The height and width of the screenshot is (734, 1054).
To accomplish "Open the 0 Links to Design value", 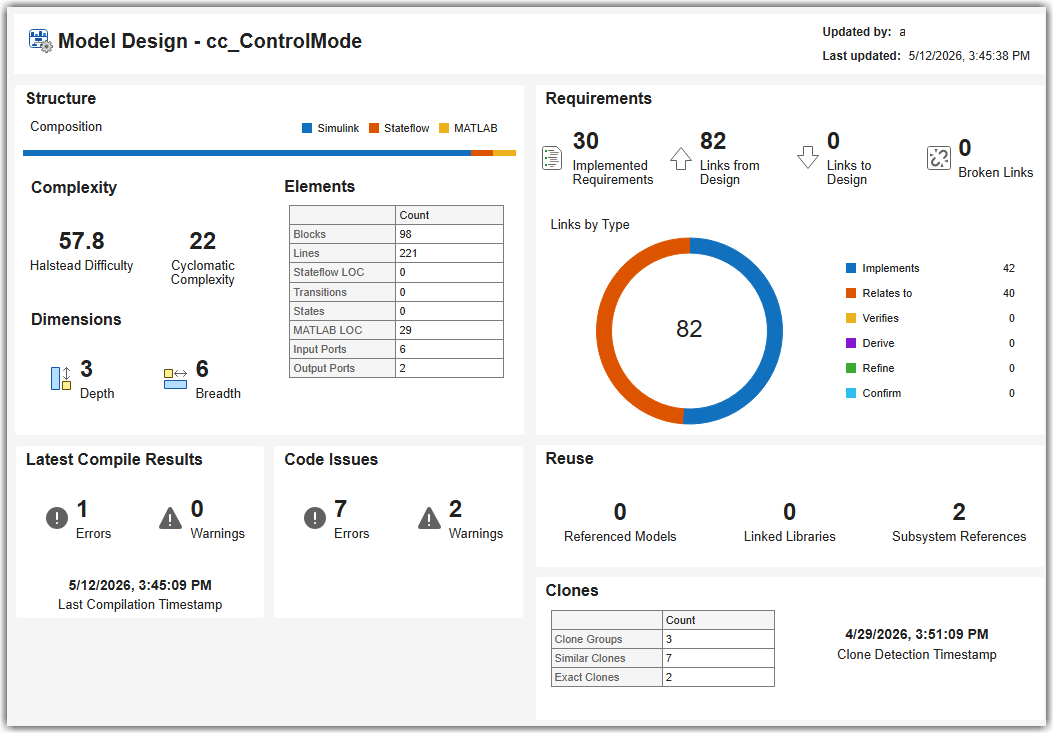I will point(834,140).
